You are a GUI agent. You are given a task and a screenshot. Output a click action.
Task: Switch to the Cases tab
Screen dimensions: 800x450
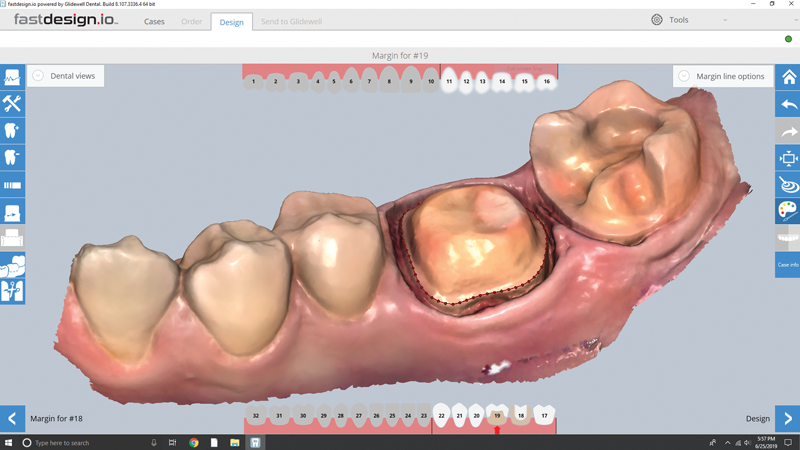point(154,21)
